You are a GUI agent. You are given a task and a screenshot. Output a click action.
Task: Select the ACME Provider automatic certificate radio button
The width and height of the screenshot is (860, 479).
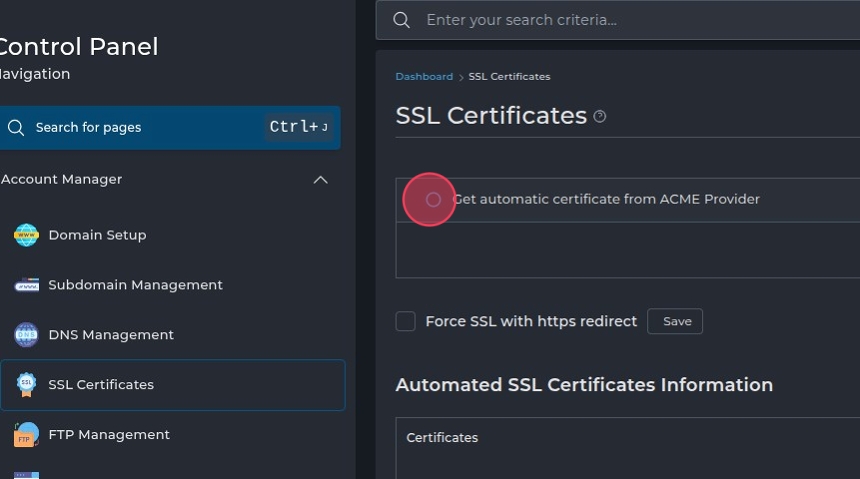(x=433, y=200)
